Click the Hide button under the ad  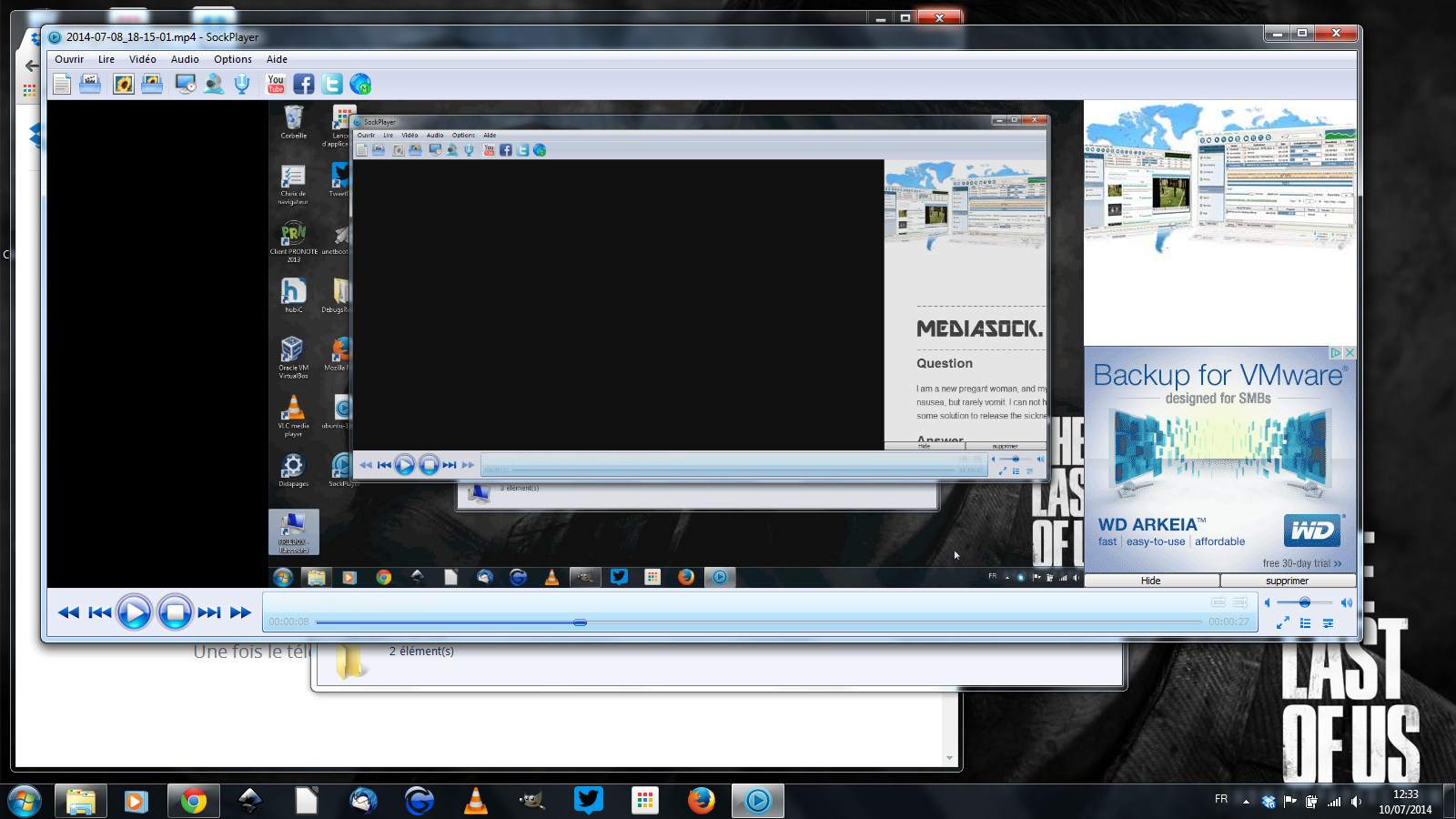pyautogui.click(x=1151, y=581)
